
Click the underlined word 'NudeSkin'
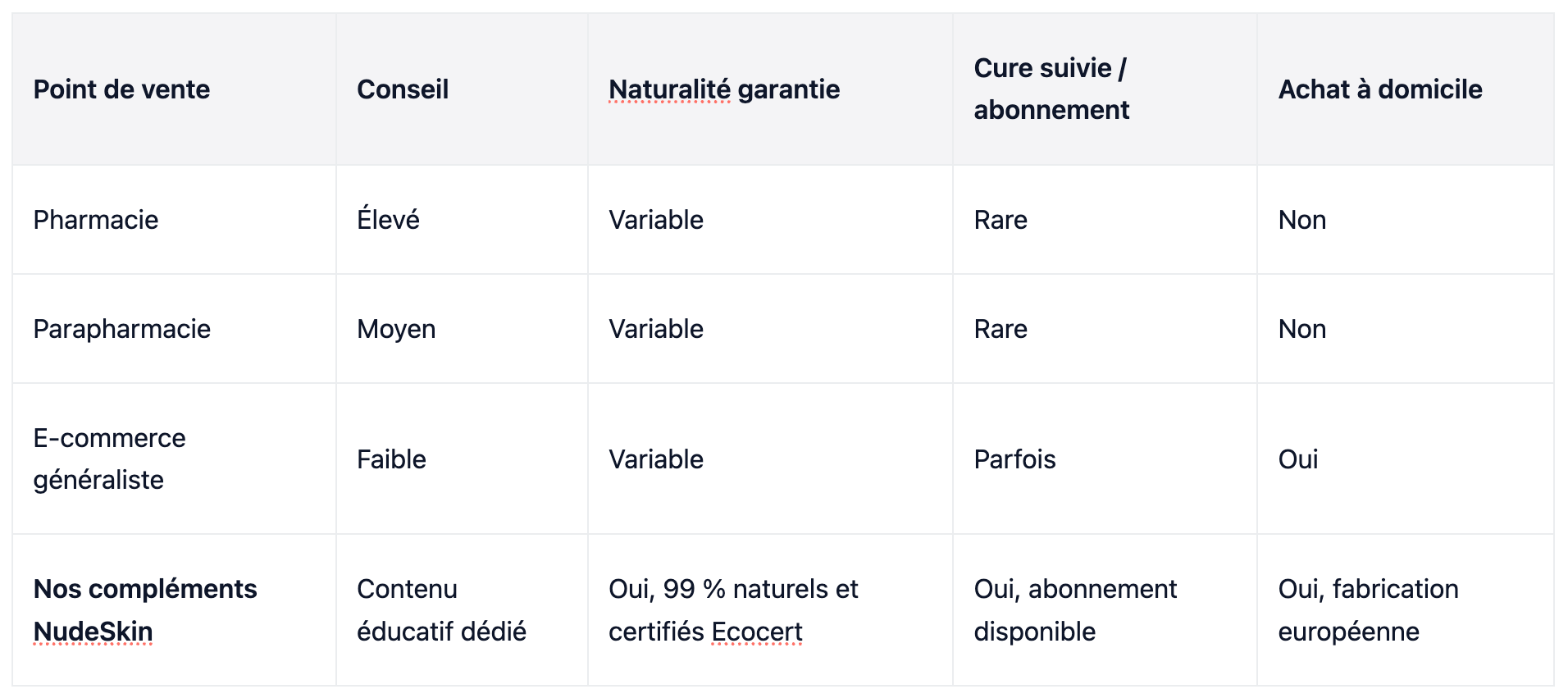click(93, 632)
